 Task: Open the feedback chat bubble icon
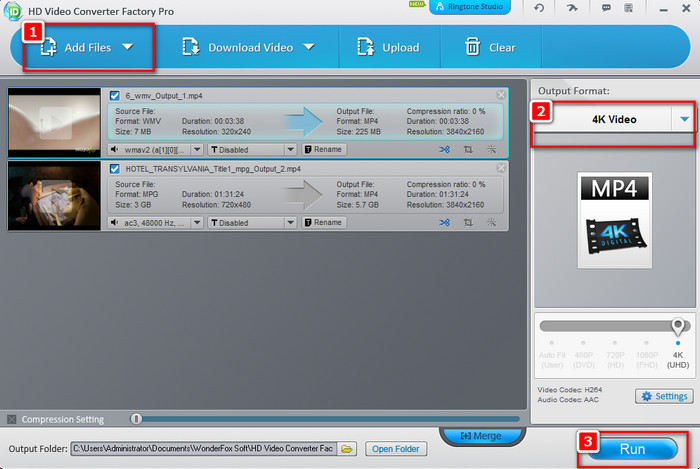click(x=606, y=8)
